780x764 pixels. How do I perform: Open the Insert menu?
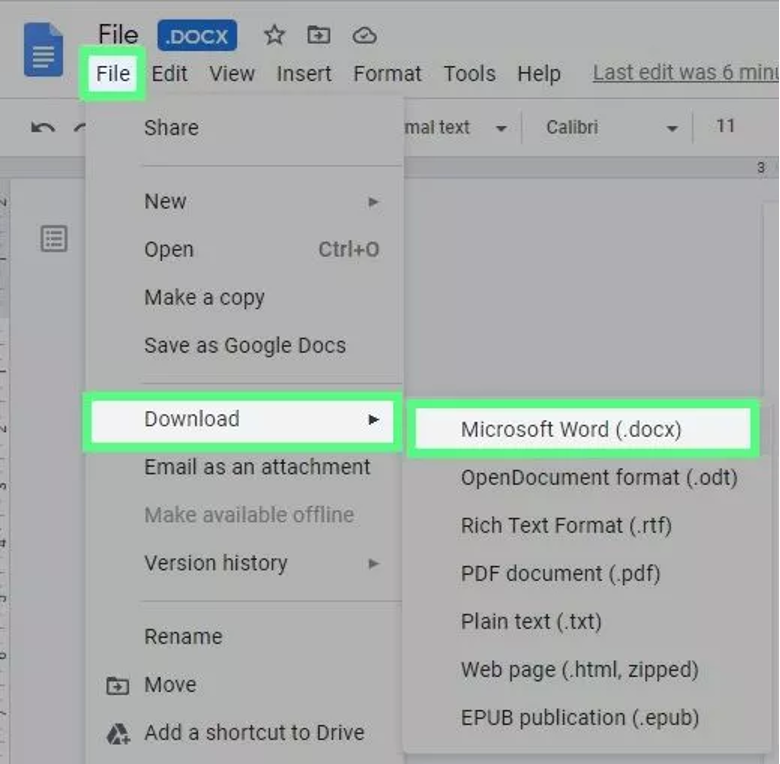tap(303, 74)
